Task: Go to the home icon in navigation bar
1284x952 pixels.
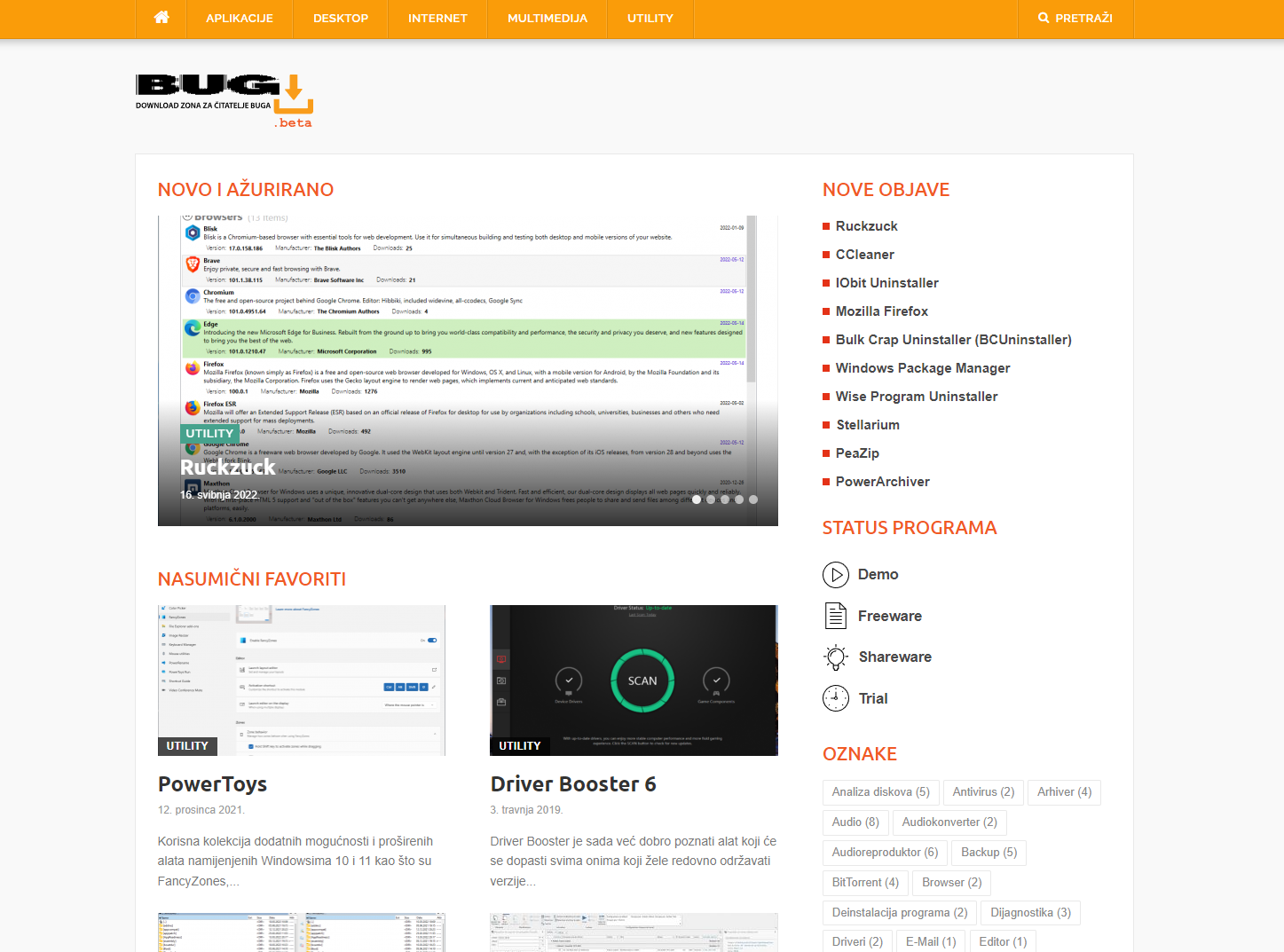Action: 161,18
